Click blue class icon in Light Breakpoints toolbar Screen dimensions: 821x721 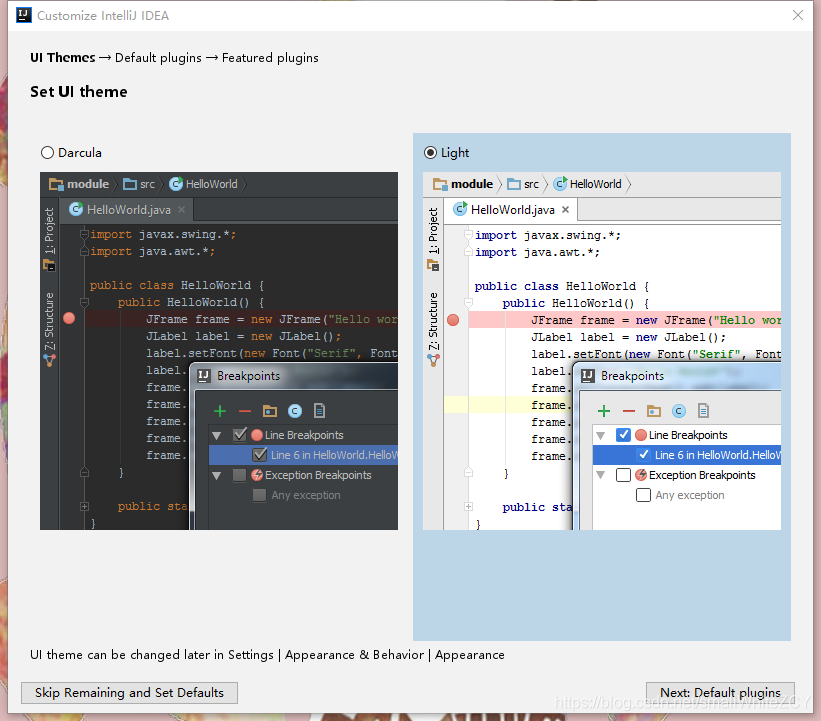(679, 411)
